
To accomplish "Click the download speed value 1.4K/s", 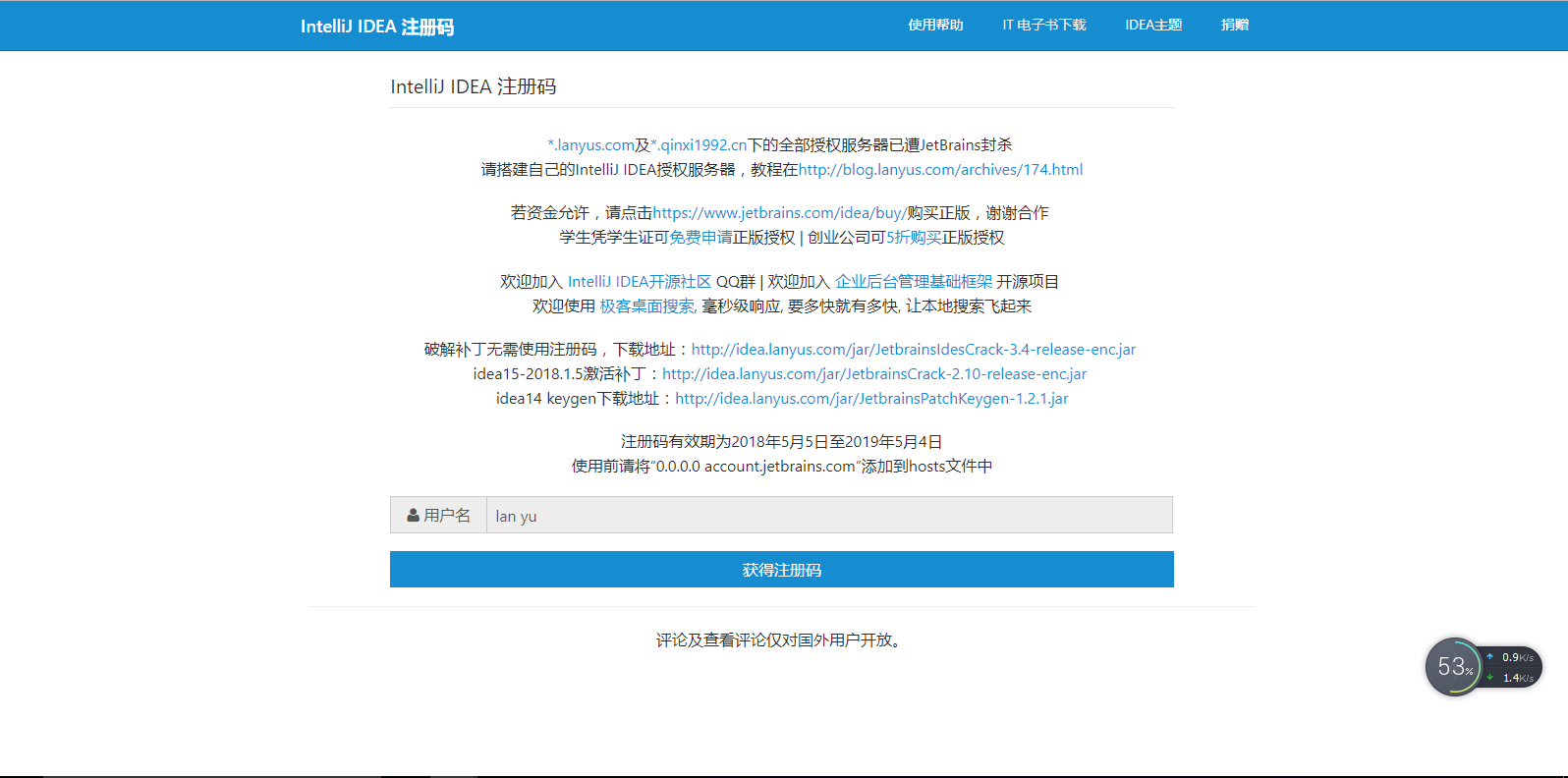I will 1518,678.
